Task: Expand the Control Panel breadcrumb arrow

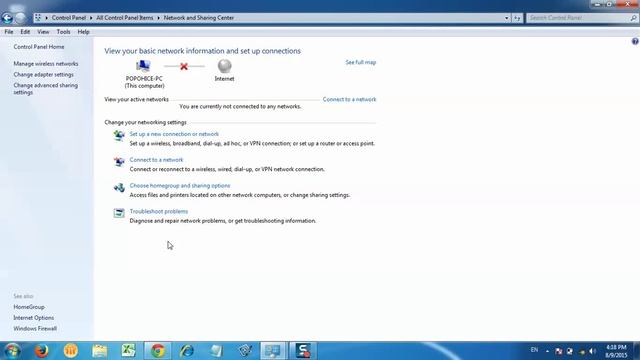Action: (x=91, y=18)
